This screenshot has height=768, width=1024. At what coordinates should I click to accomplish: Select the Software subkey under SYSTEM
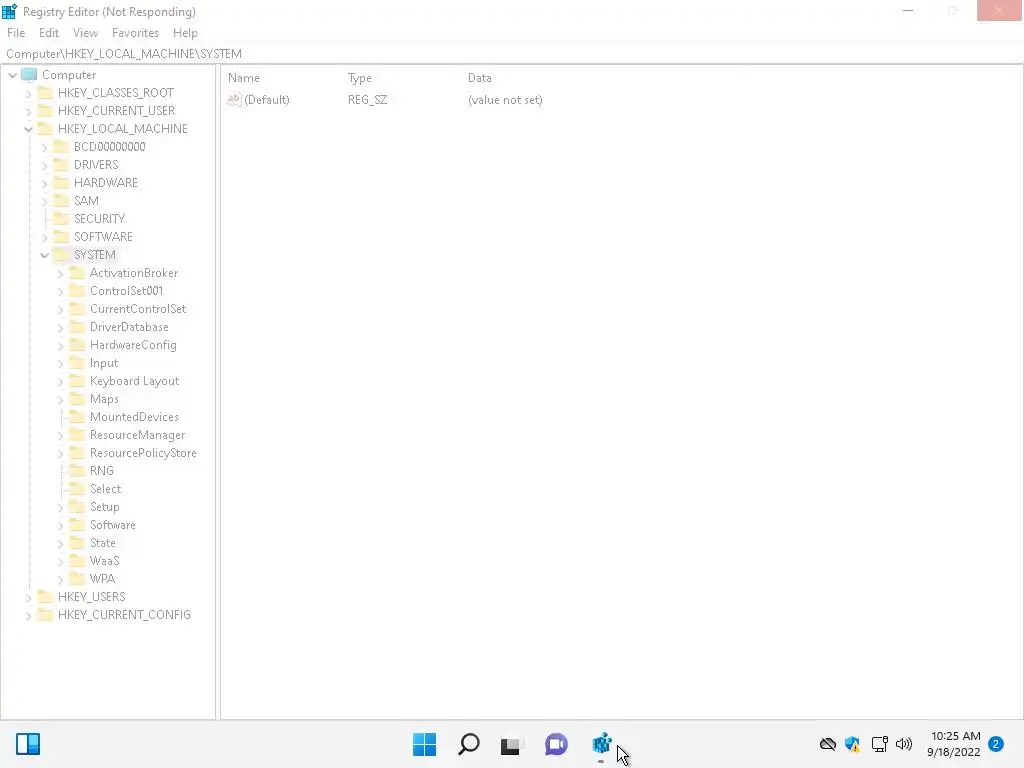[113, 524]
